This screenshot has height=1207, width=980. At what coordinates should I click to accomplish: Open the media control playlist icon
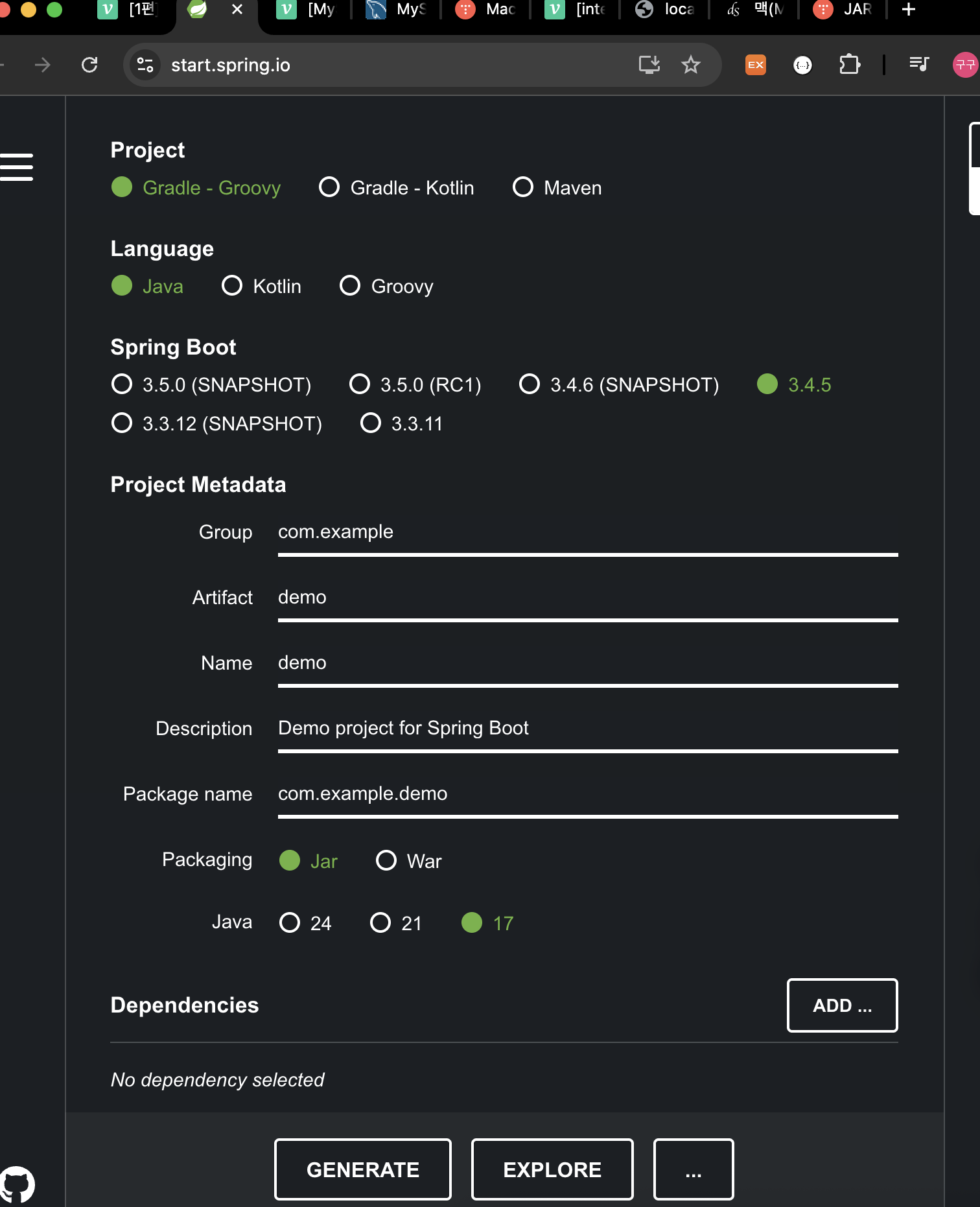(919, 64)
